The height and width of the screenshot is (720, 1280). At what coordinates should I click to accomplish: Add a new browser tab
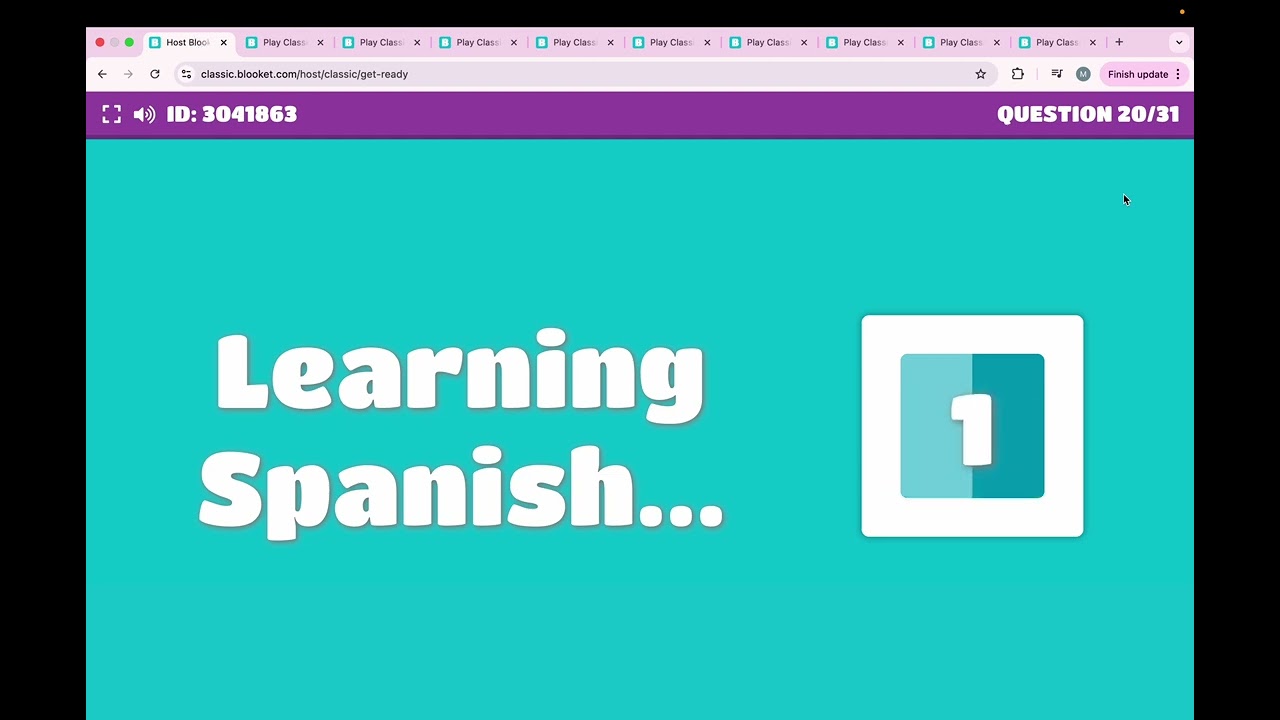[x=1119, y=42]
